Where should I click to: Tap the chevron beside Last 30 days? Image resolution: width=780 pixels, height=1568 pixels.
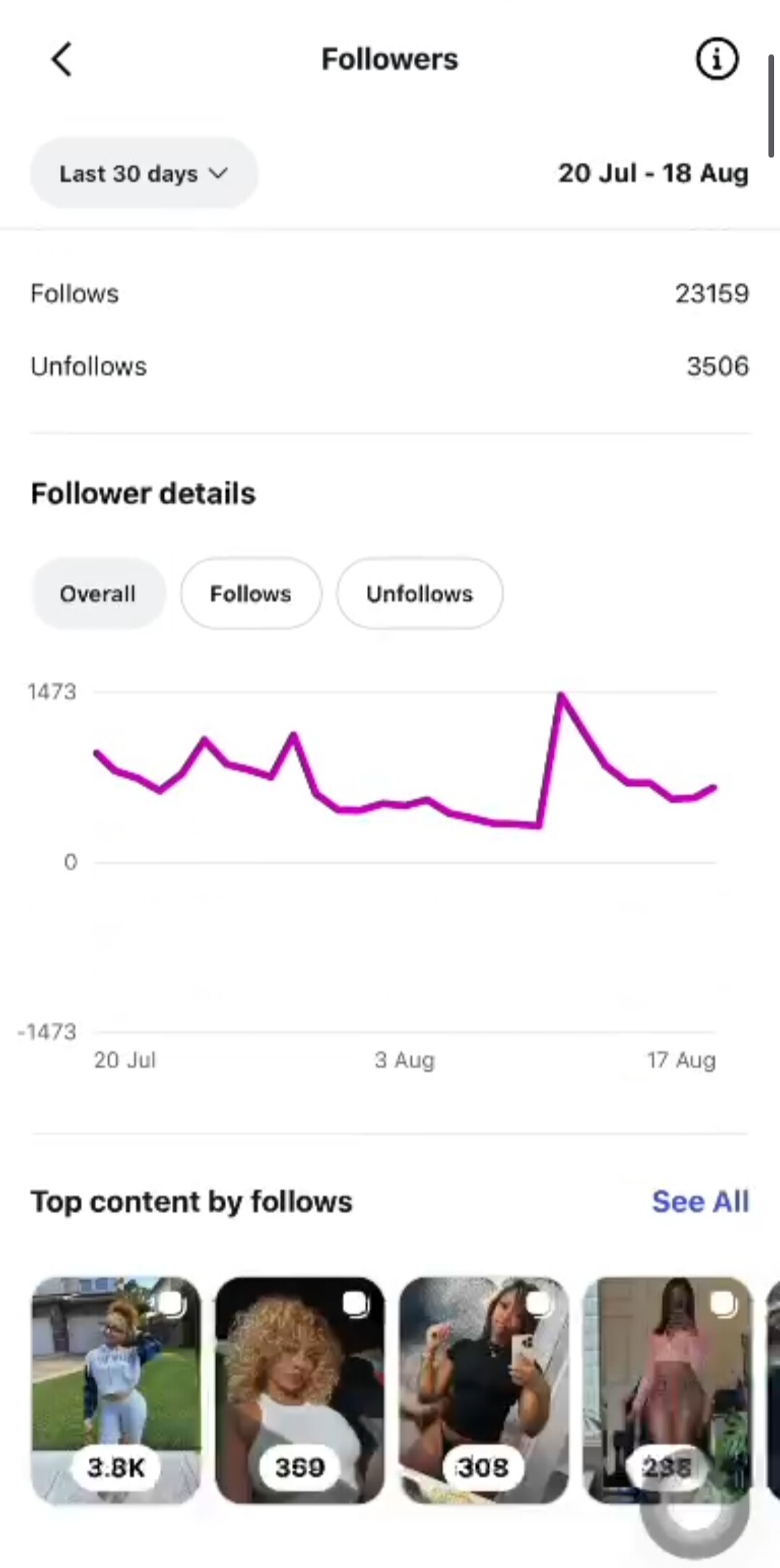[x=217, y=173]
